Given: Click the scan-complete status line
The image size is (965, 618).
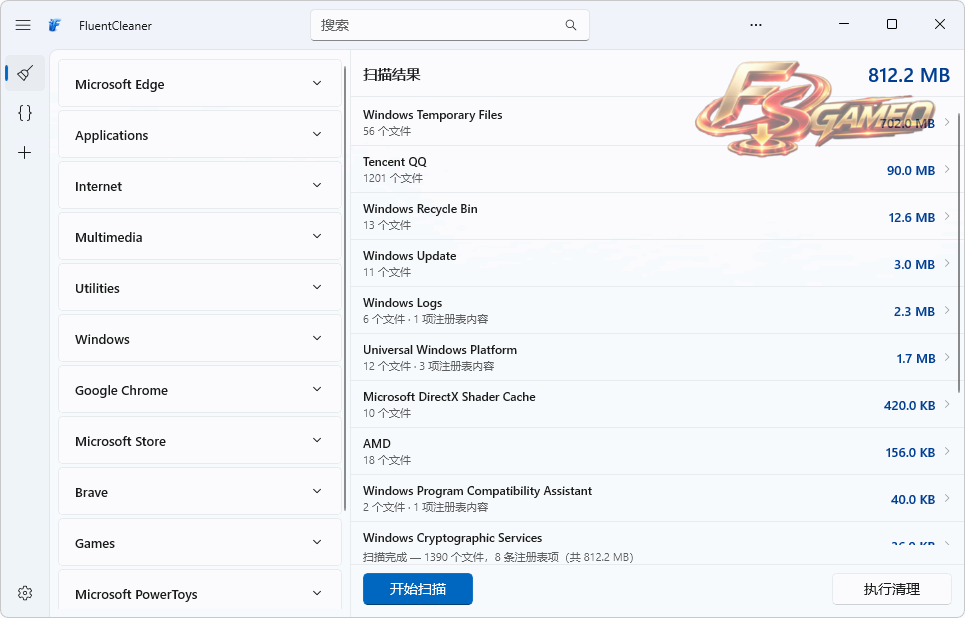Looking at the screenshot, I should click(x=498, y=557).
